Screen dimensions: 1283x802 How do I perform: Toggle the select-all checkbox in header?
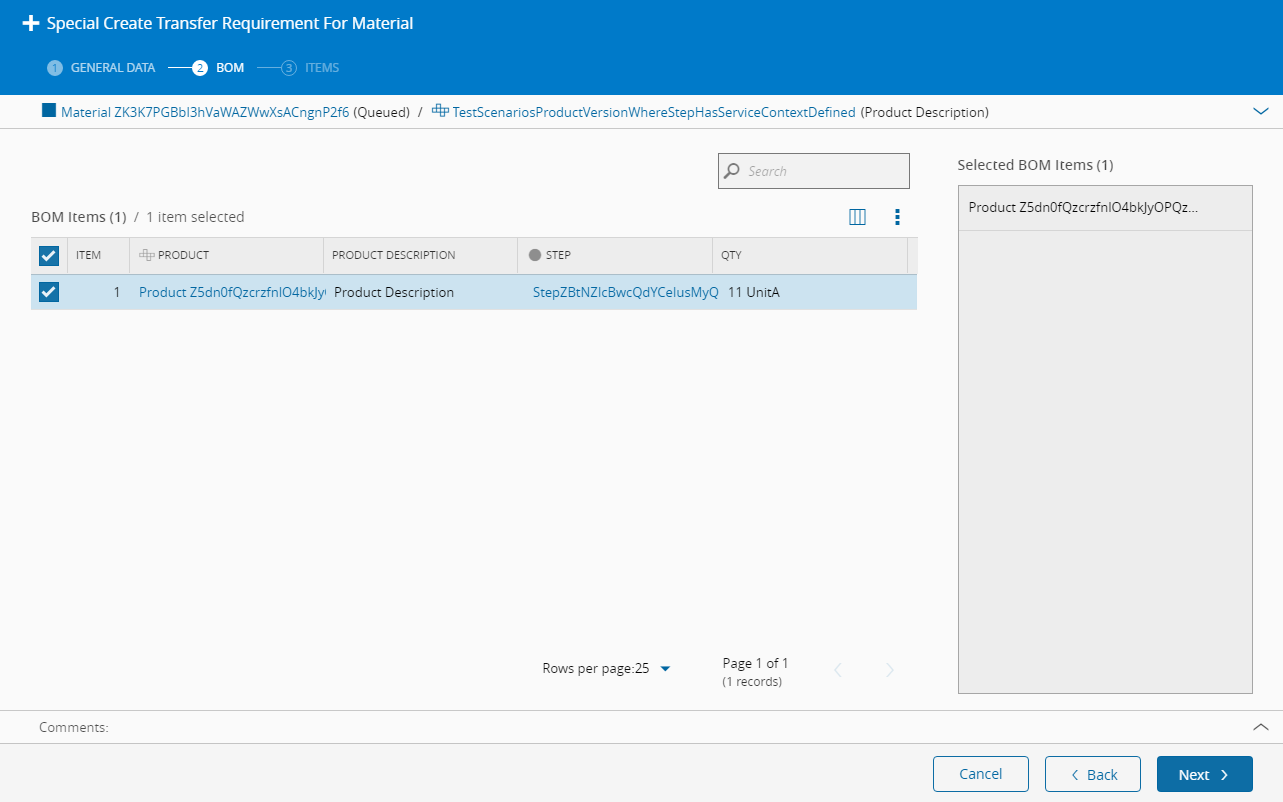tap(49, 256)
